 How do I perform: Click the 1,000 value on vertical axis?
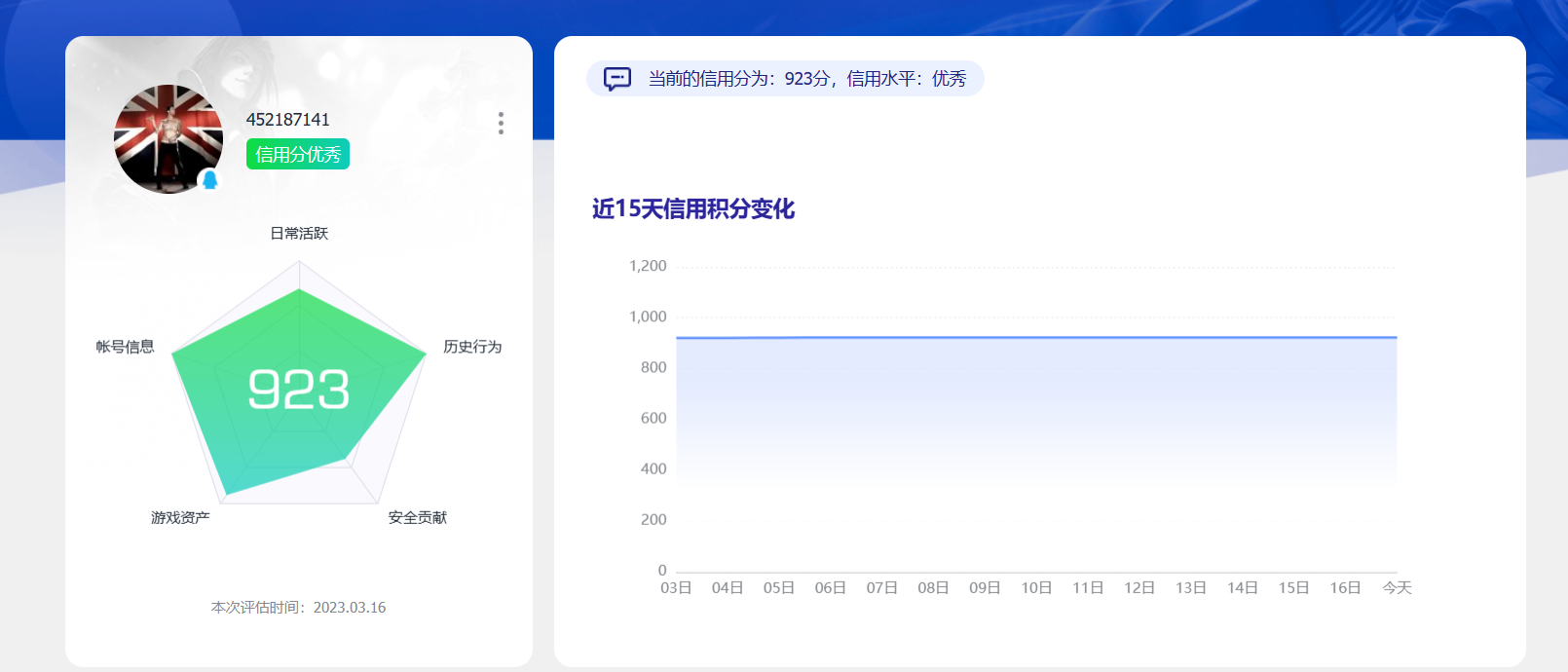pos(648,317)
